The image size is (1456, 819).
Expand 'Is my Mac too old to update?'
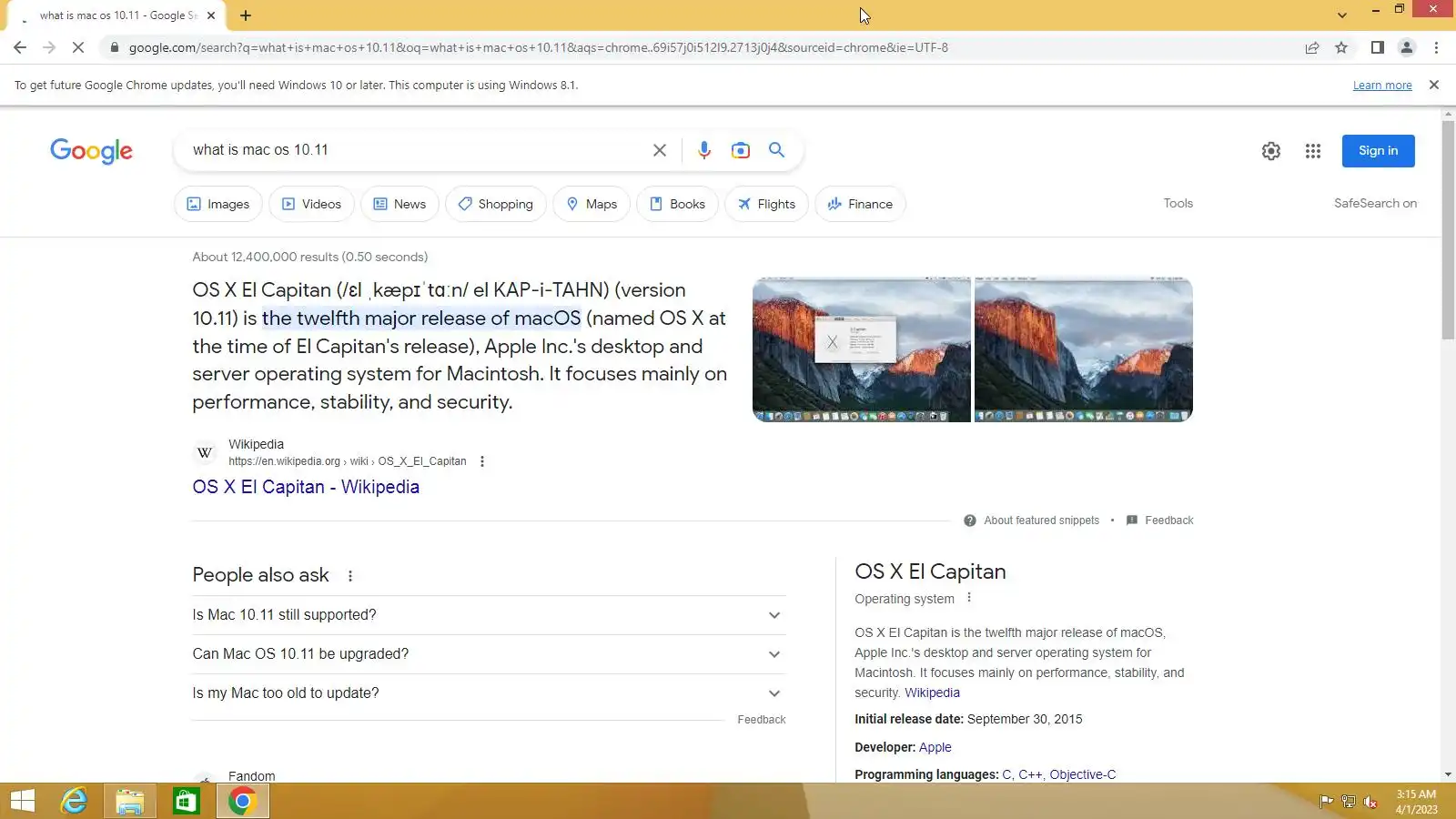[x=489, y=693]
